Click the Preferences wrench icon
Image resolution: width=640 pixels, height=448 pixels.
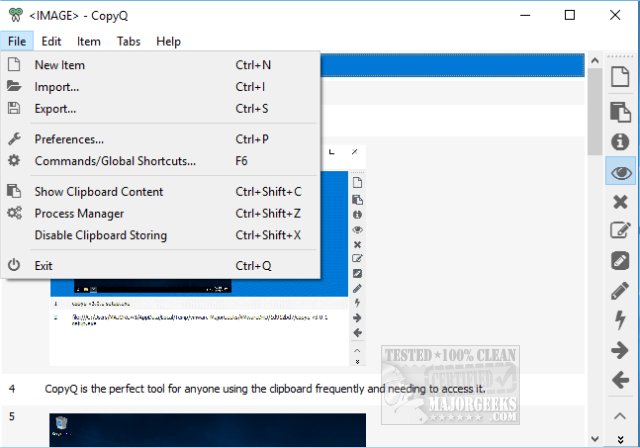(14, 139)
